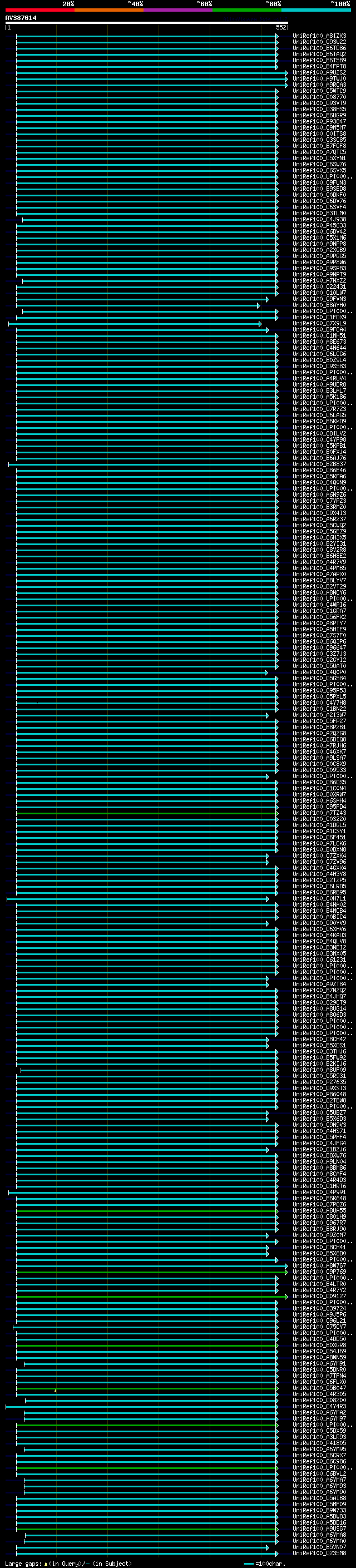Click the Large gaps legend text
Image resolution: width=356 pixels, height=1568 pixels.
coord(68,1563)
